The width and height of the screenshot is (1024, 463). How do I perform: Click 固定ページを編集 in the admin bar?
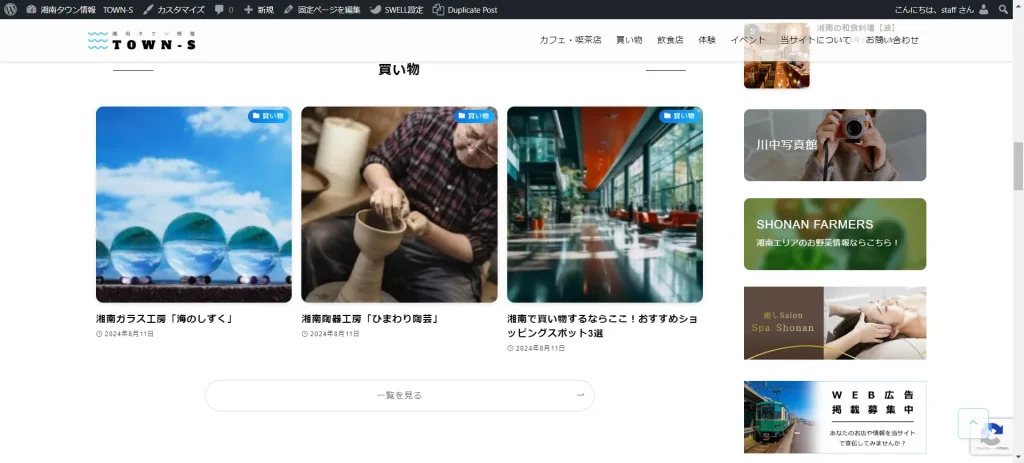pos(322,10)
